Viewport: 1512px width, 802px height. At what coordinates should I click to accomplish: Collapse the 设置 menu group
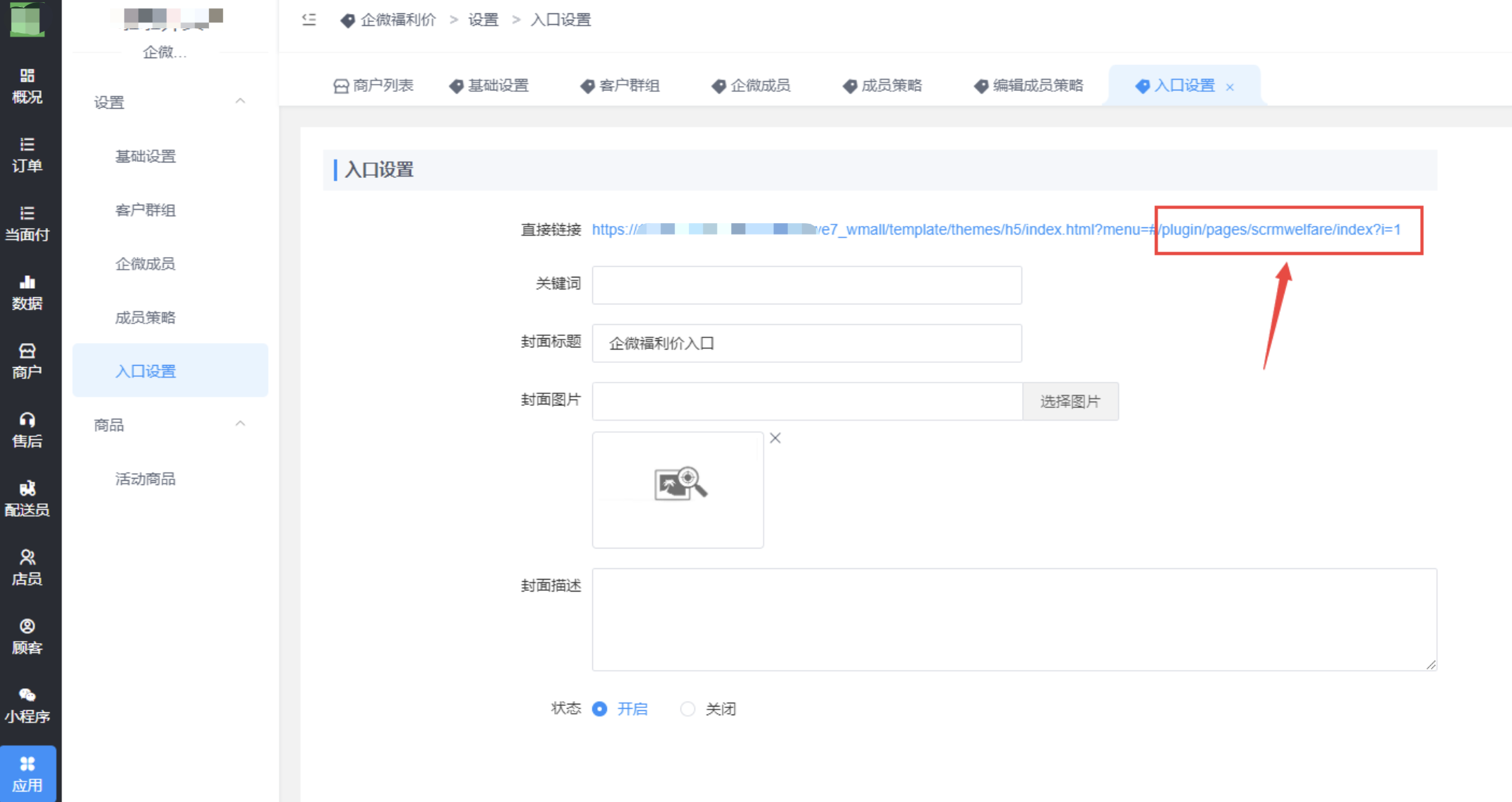click(x=240, y=102)
